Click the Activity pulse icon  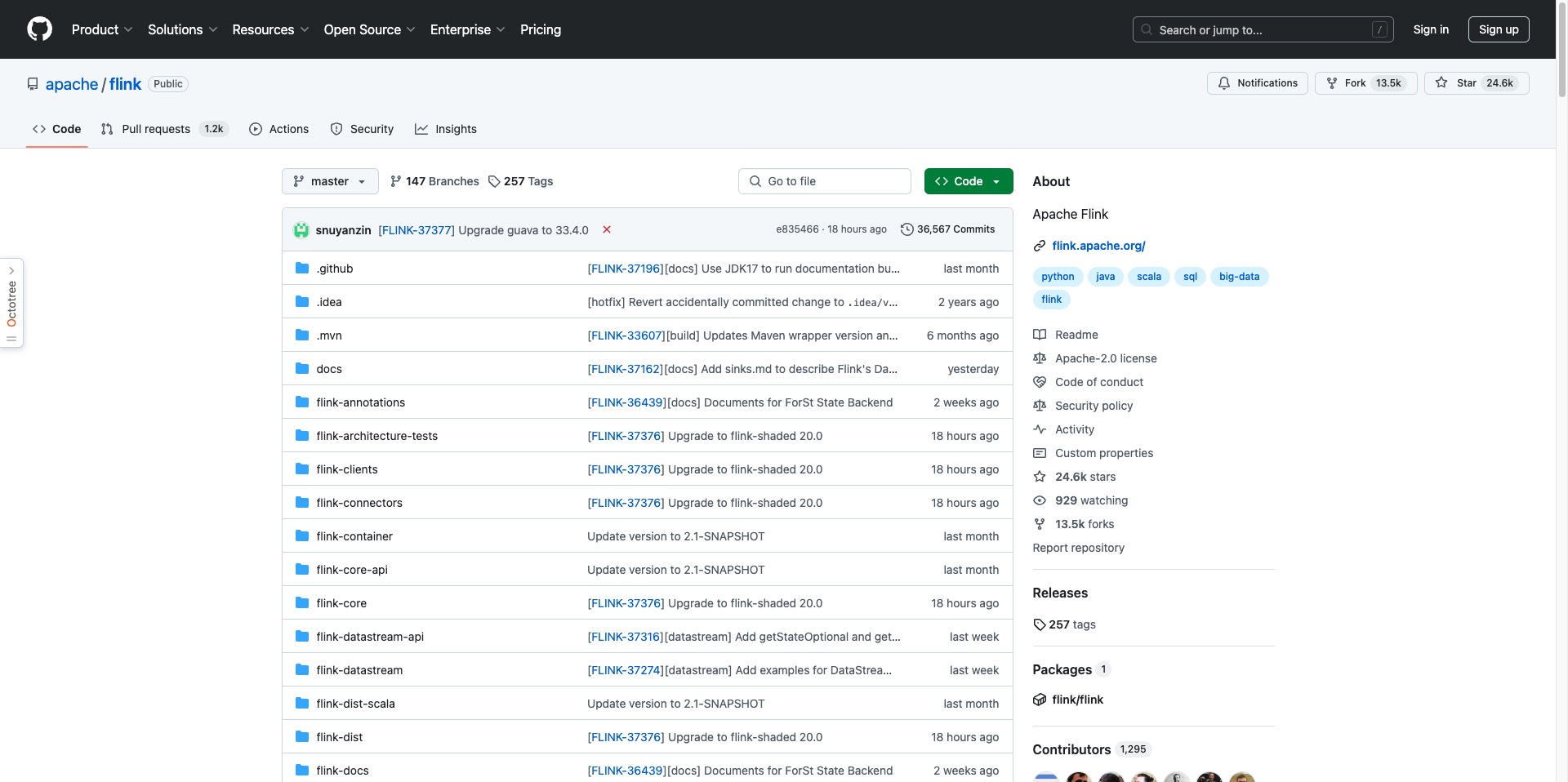tap(1040, 429)
